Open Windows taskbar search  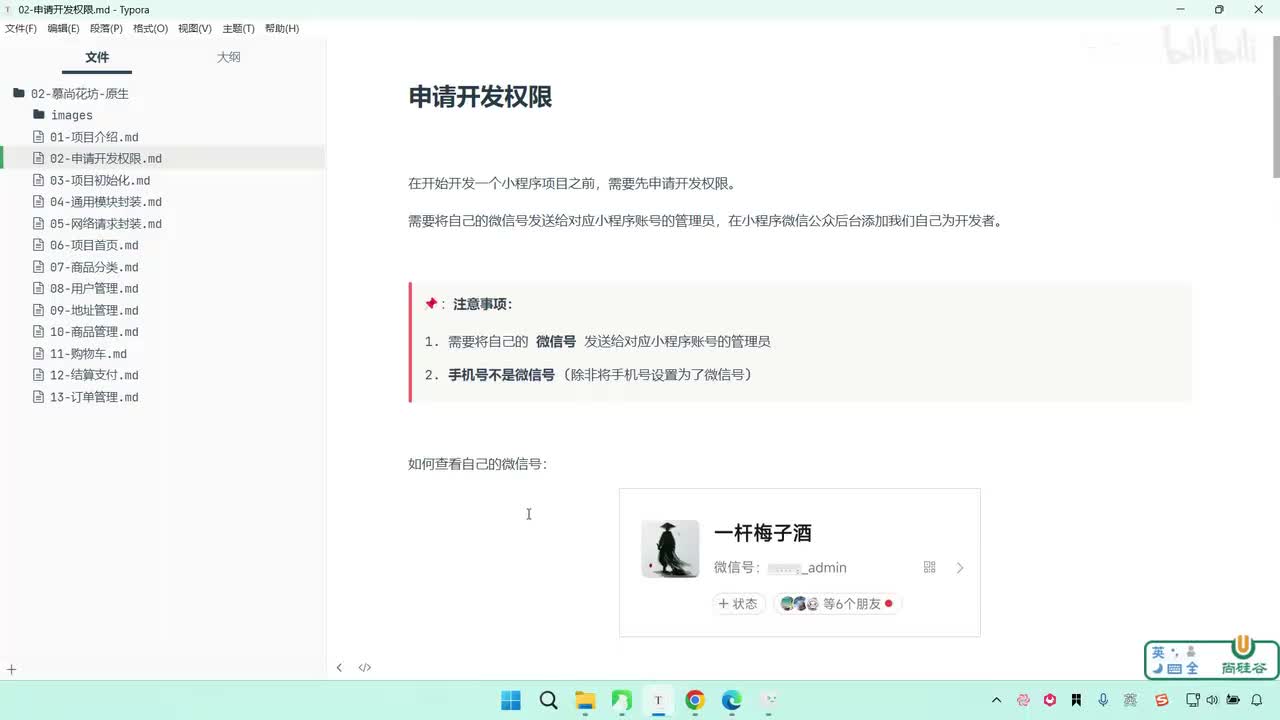(548, 700)
